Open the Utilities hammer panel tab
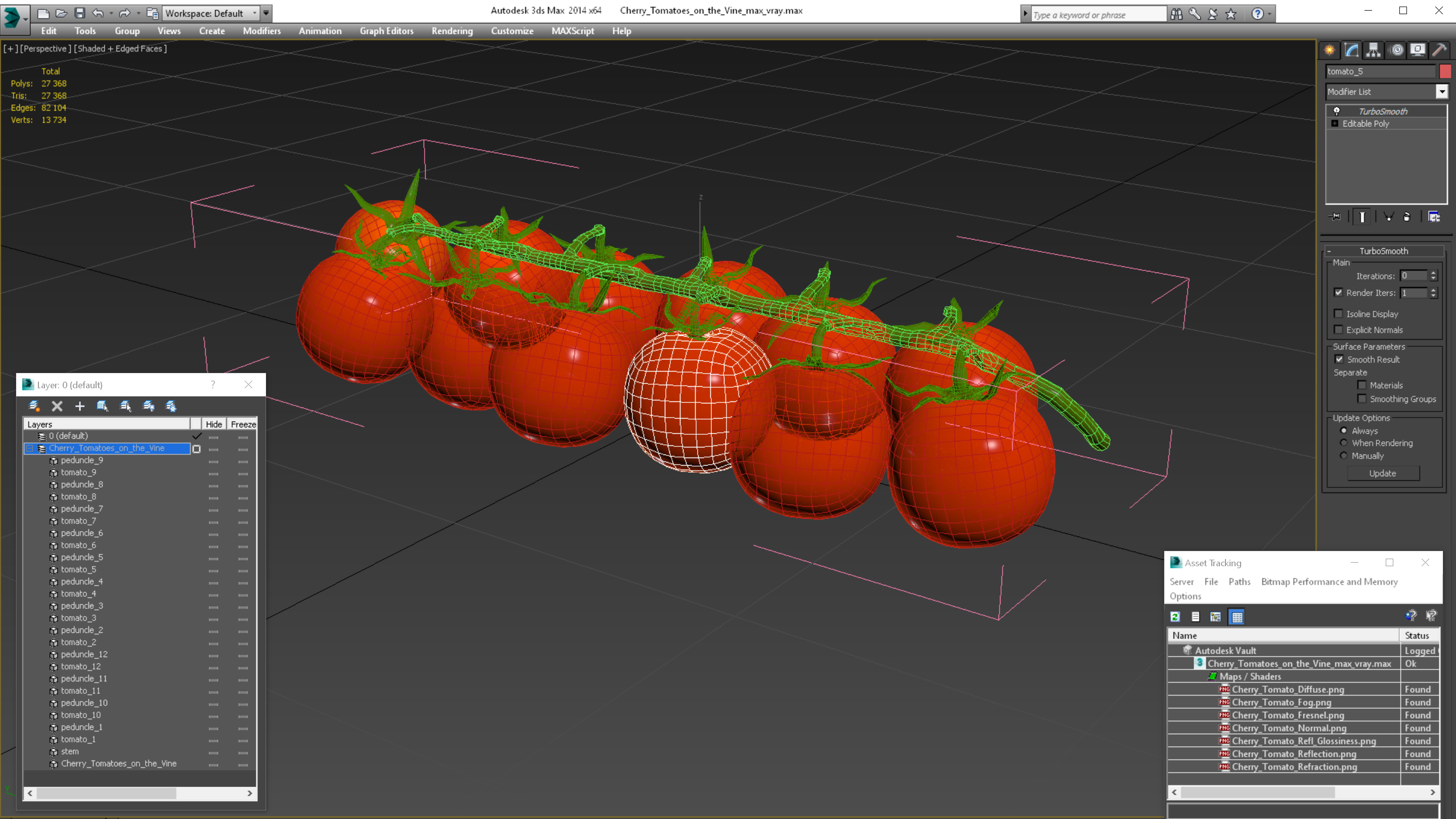Viewport: 1456px width, 819px height. tap(1440, 51)
